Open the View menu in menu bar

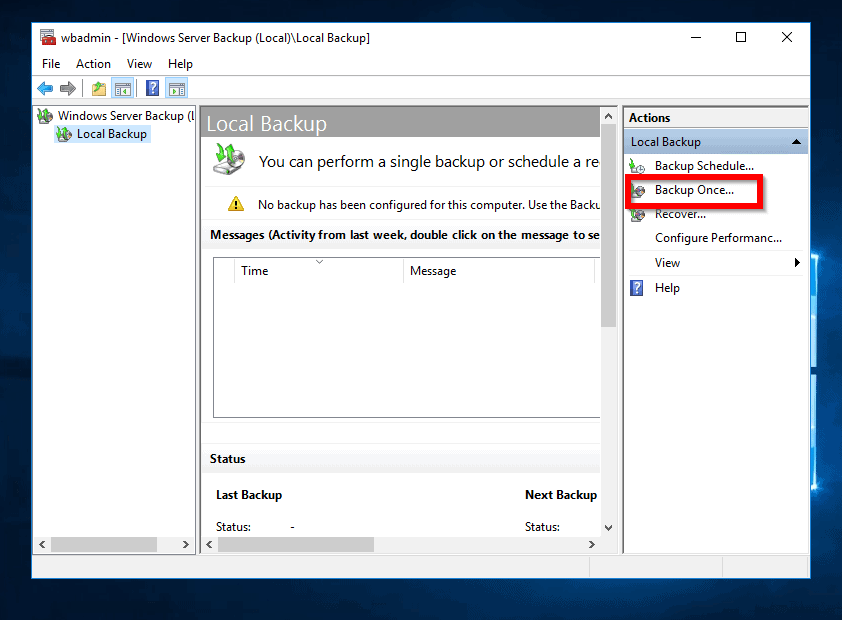tap(139, 64)
